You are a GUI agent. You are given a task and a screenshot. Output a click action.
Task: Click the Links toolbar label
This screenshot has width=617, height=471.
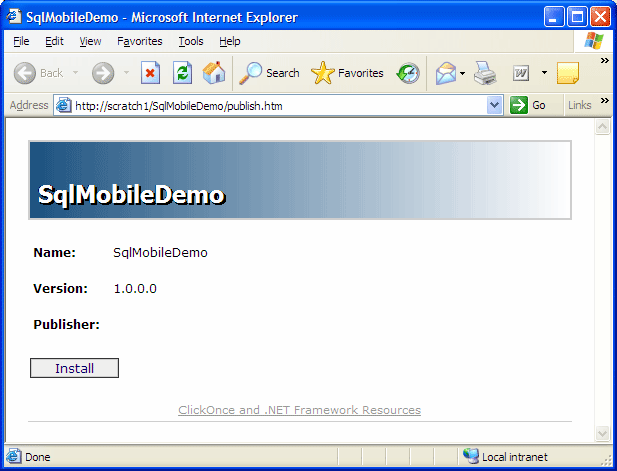580,105
